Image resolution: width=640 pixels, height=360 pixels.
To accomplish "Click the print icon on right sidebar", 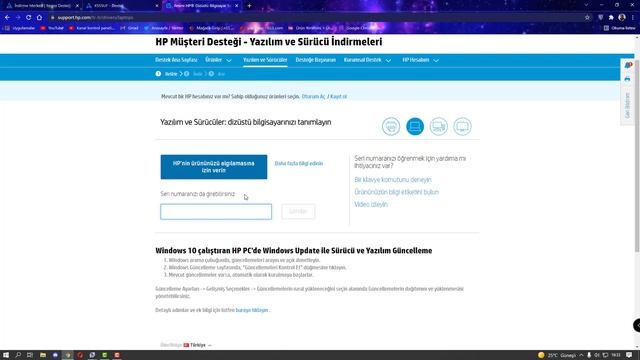I will (627, 78).
